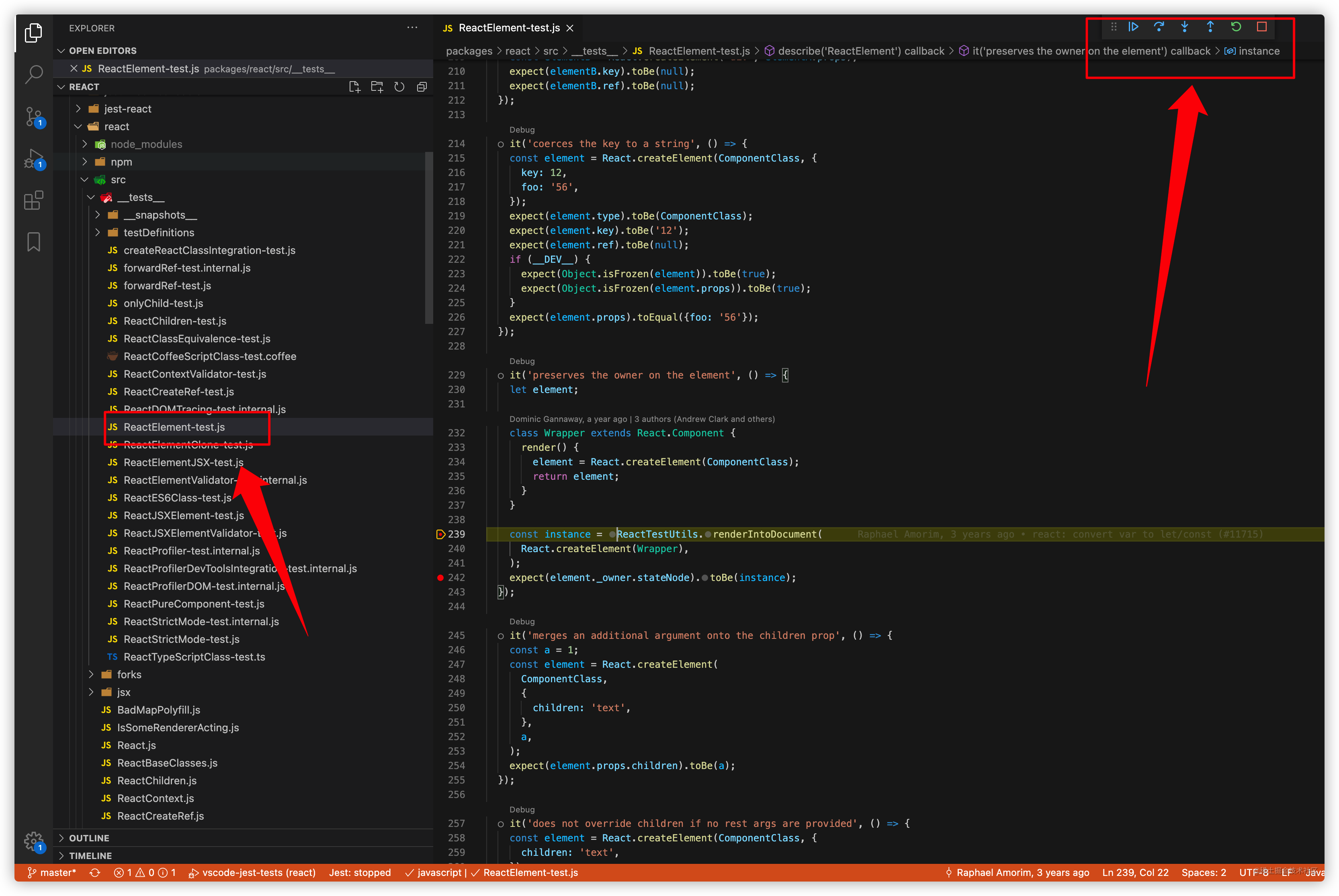Click 'Jest: stopped' in the status bar
The width and height of the screenshot is (1339, 896).
(360, 873)
